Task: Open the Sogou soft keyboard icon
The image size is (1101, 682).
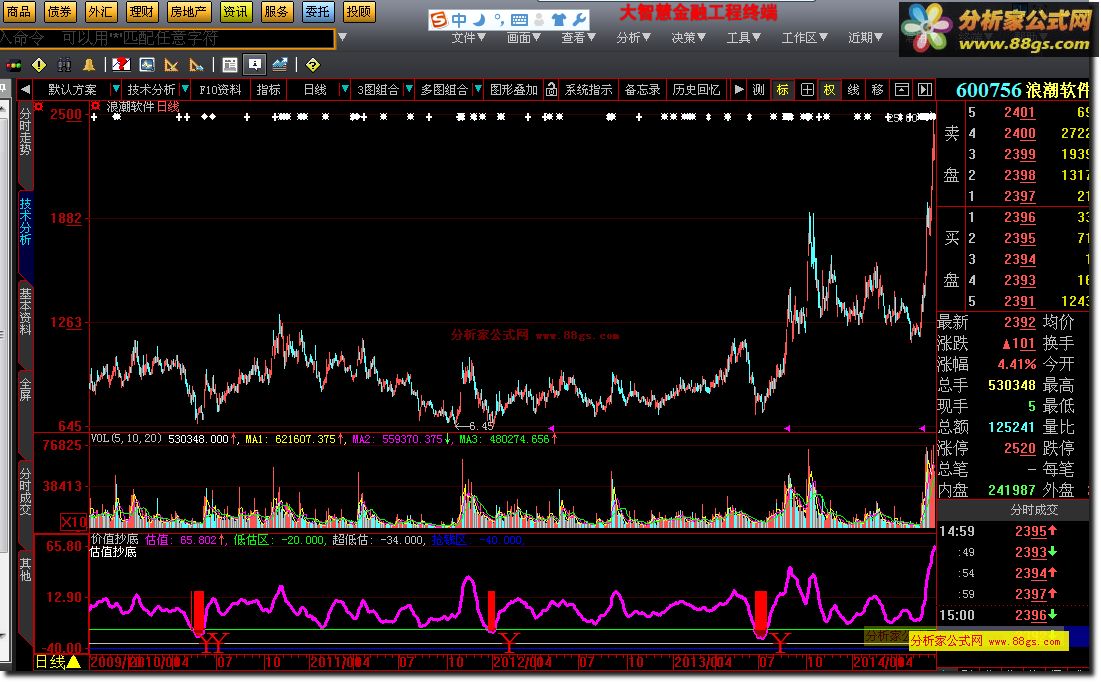Action: (x=520, y=20)
